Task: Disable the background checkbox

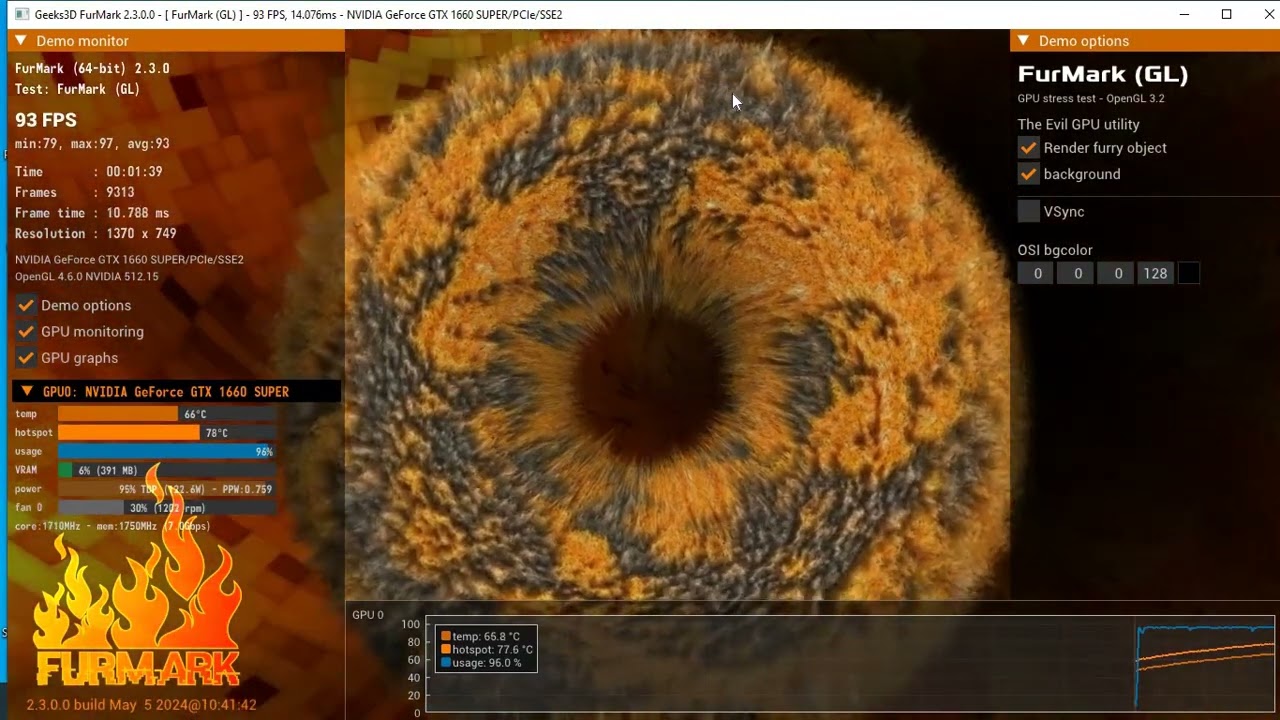Action: click(1029, 173)
